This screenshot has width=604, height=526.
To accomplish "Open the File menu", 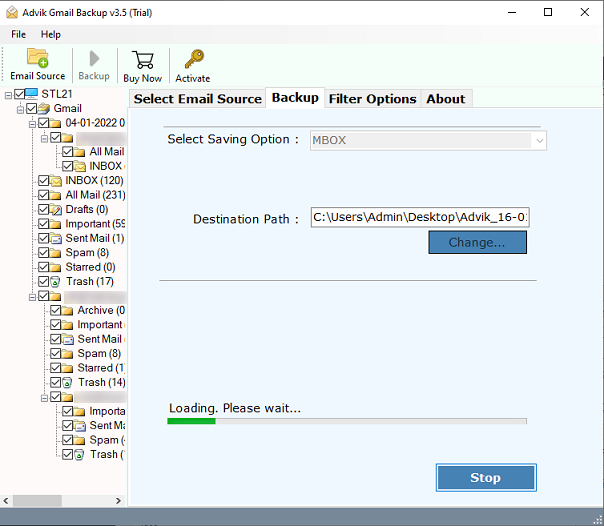I will [x=18, y=35].
